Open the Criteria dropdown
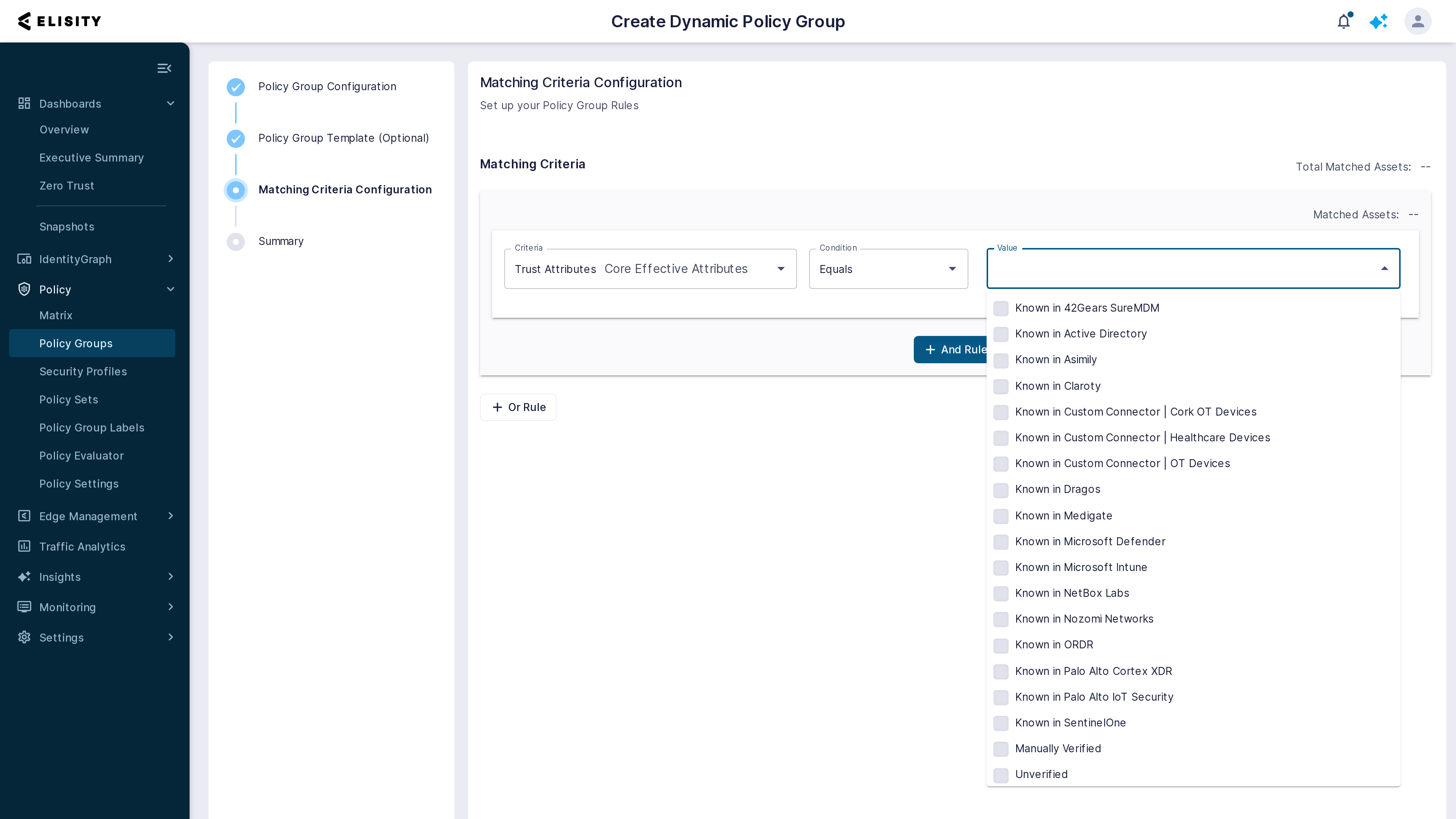1456x819 pixels. click(650, 269)
